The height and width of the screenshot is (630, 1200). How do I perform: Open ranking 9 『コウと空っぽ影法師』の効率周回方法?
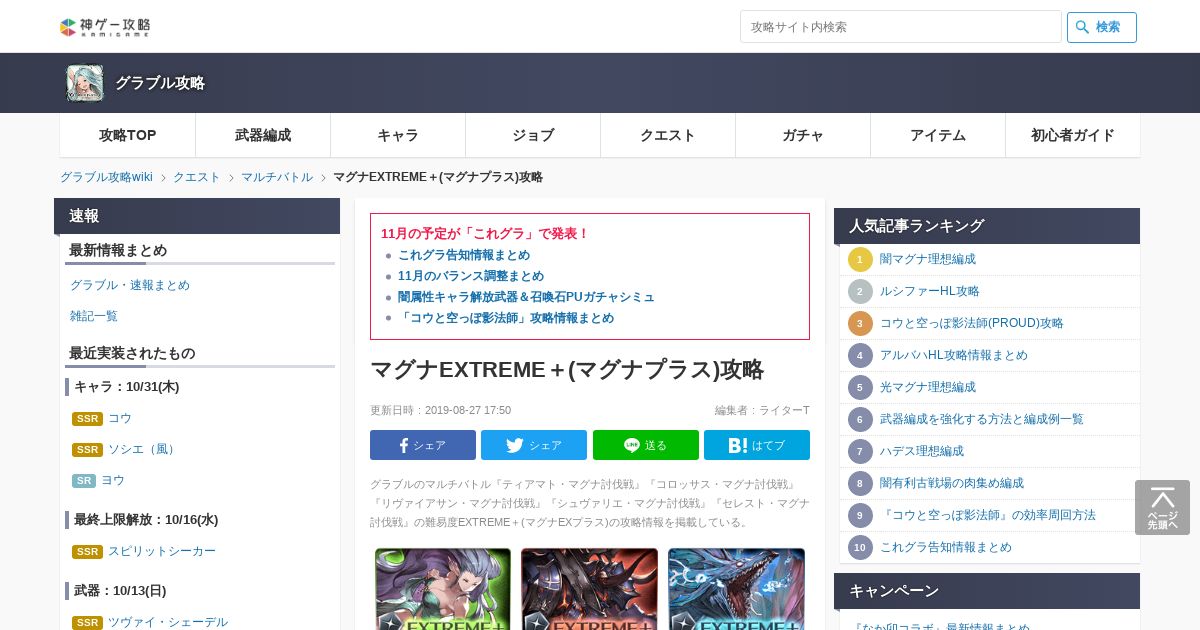[988, 515]
